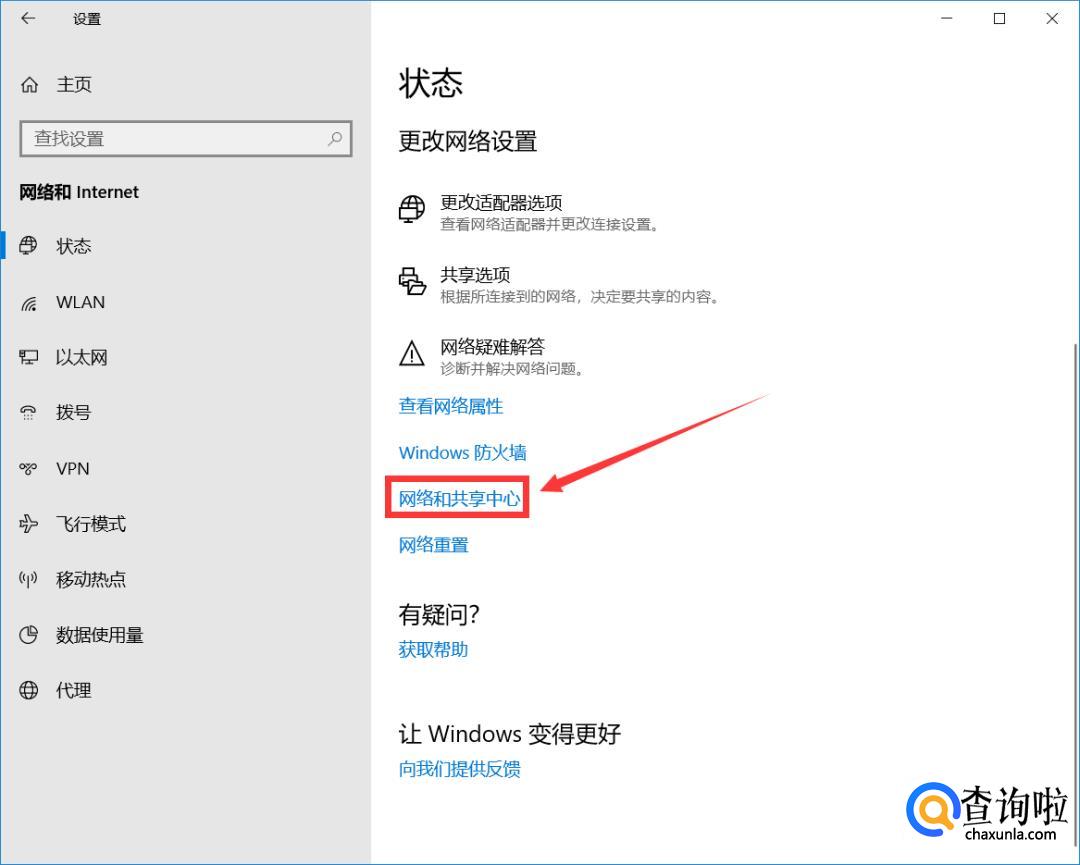The width and height of the screenshot is (1080, 865).
Task: Click the VPN icon in sidebar
Action: (x=28, y=469)
